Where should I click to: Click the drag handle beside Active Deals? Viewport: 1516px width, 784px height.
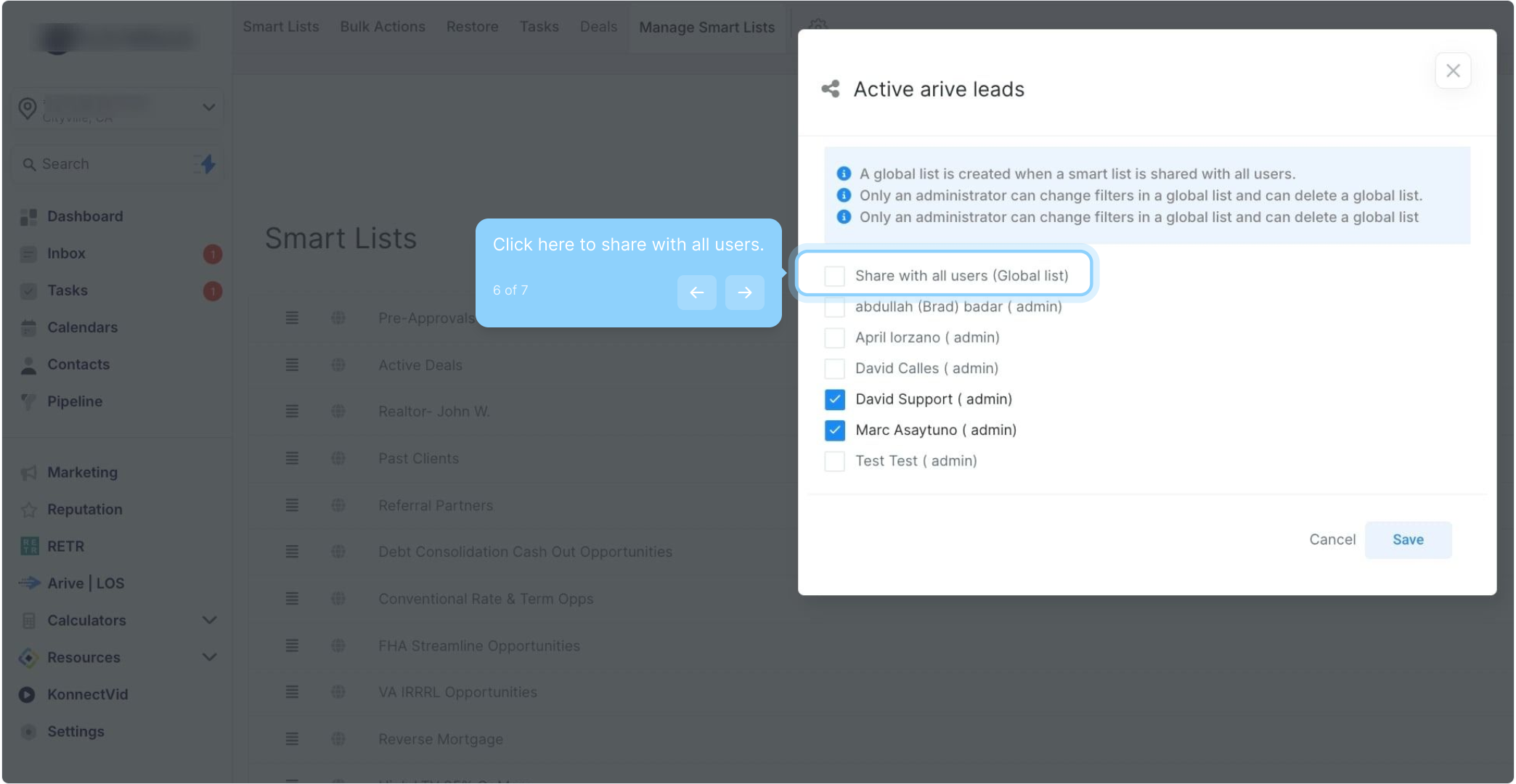tap(292, 365)
